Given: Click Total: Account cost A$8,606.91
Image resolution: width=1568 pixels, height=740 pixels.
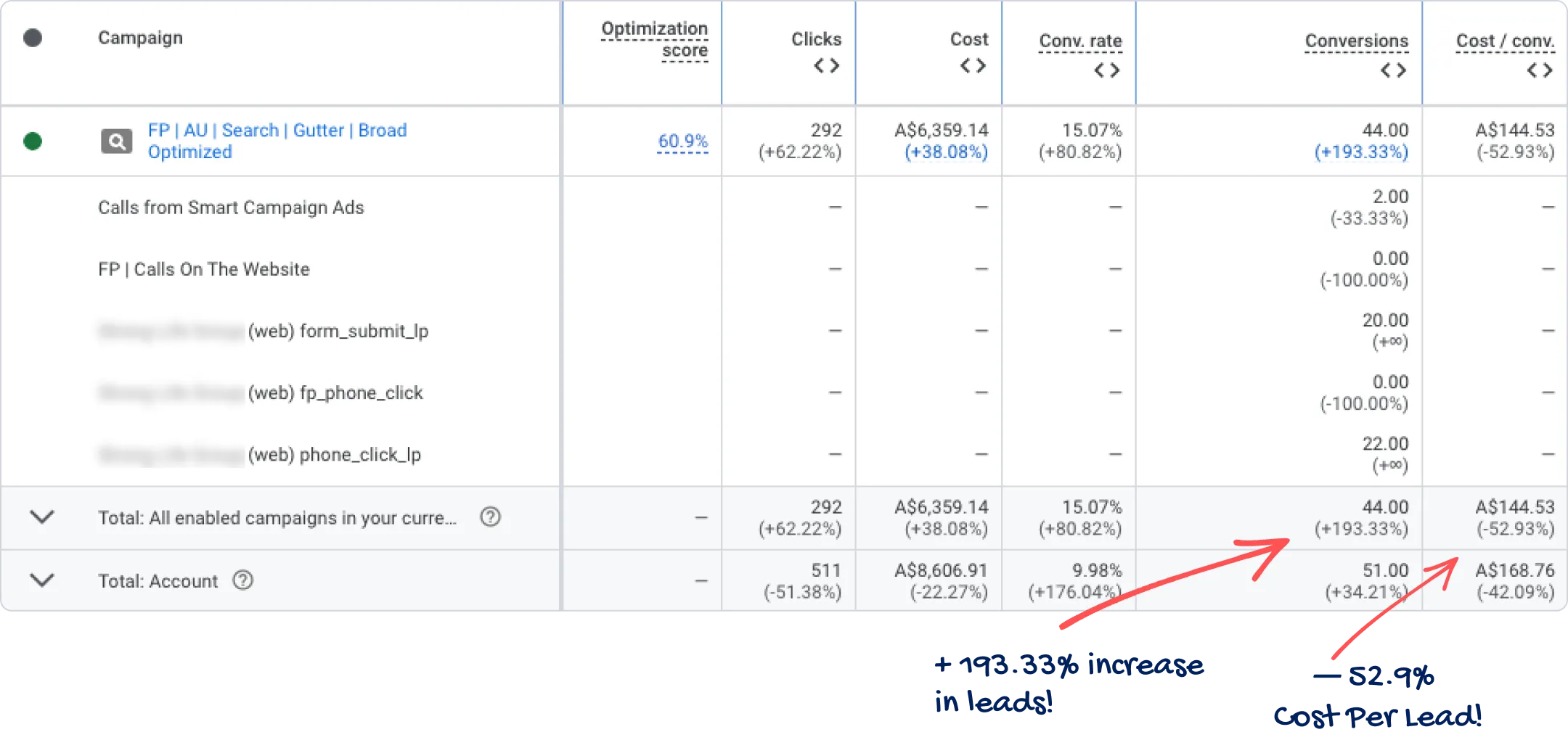Looking at the screenshot, I should [x=941, y=570].
